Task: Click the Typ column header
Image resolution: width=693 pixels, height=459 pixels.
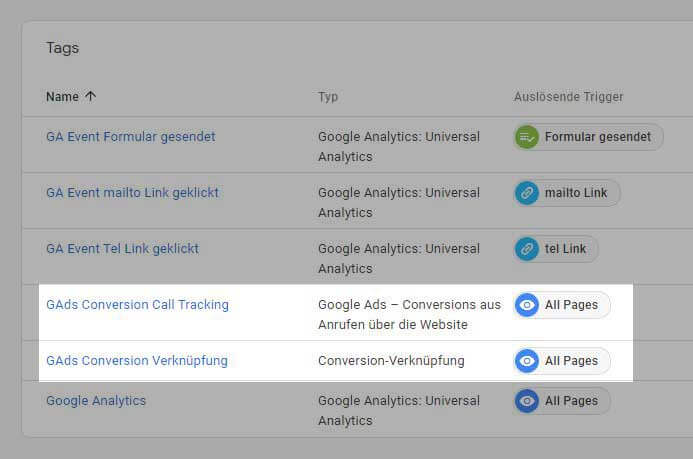Action: [x=328, y=97]
